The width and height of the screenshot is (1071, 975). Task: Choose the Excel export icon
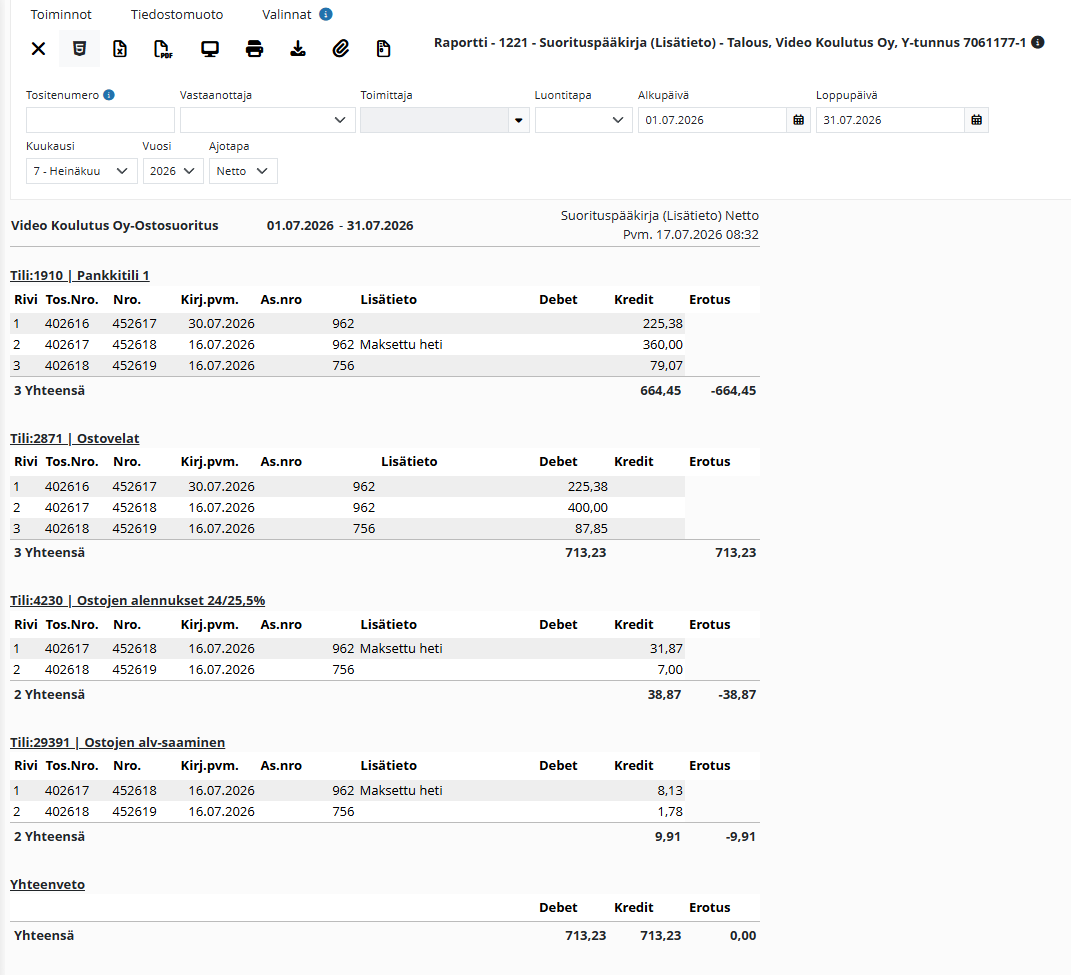click(x=120, y=49)
